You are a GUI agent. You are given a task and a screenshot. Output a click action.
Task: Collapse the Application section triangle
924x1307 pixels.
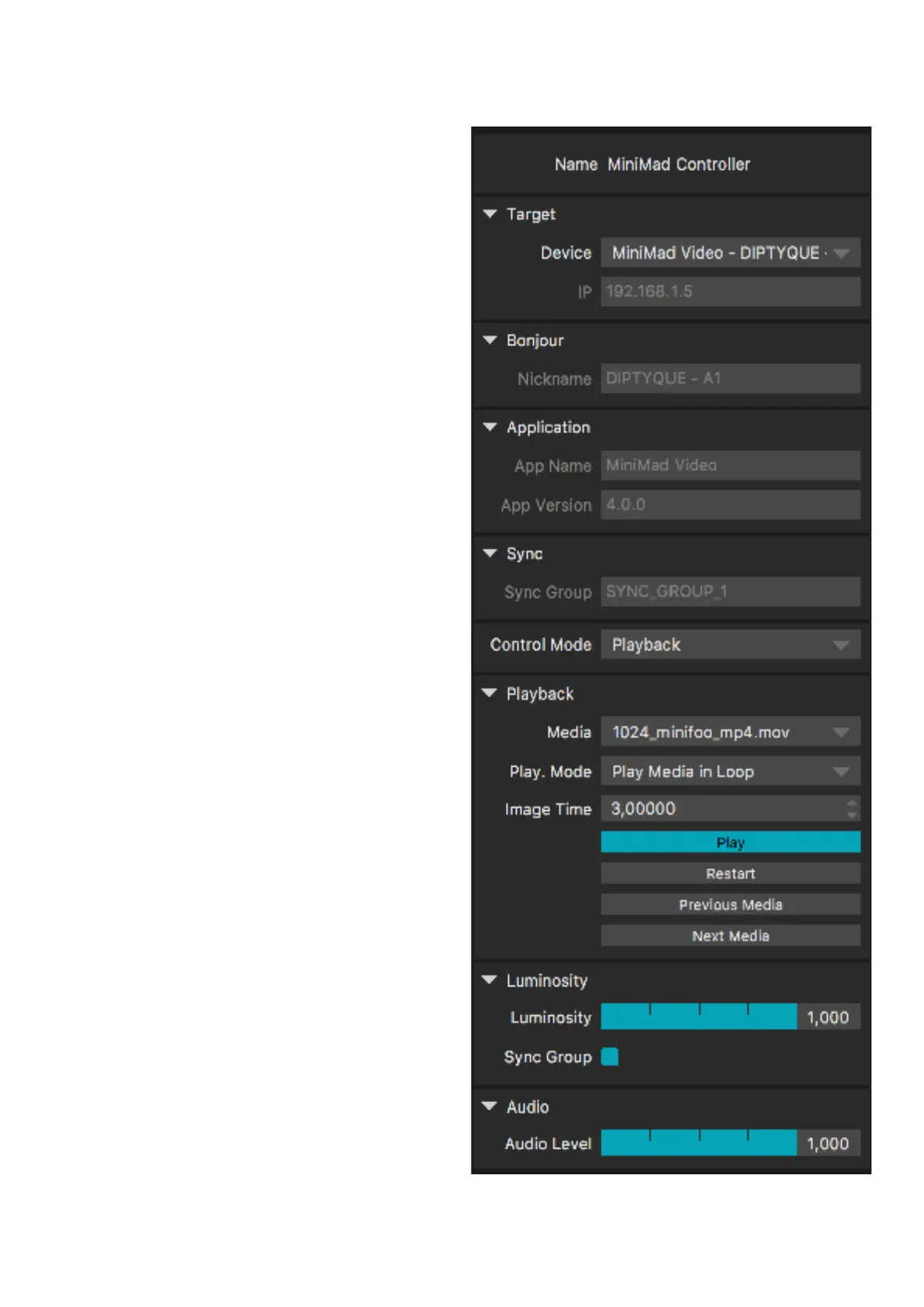tap(490, 428)
